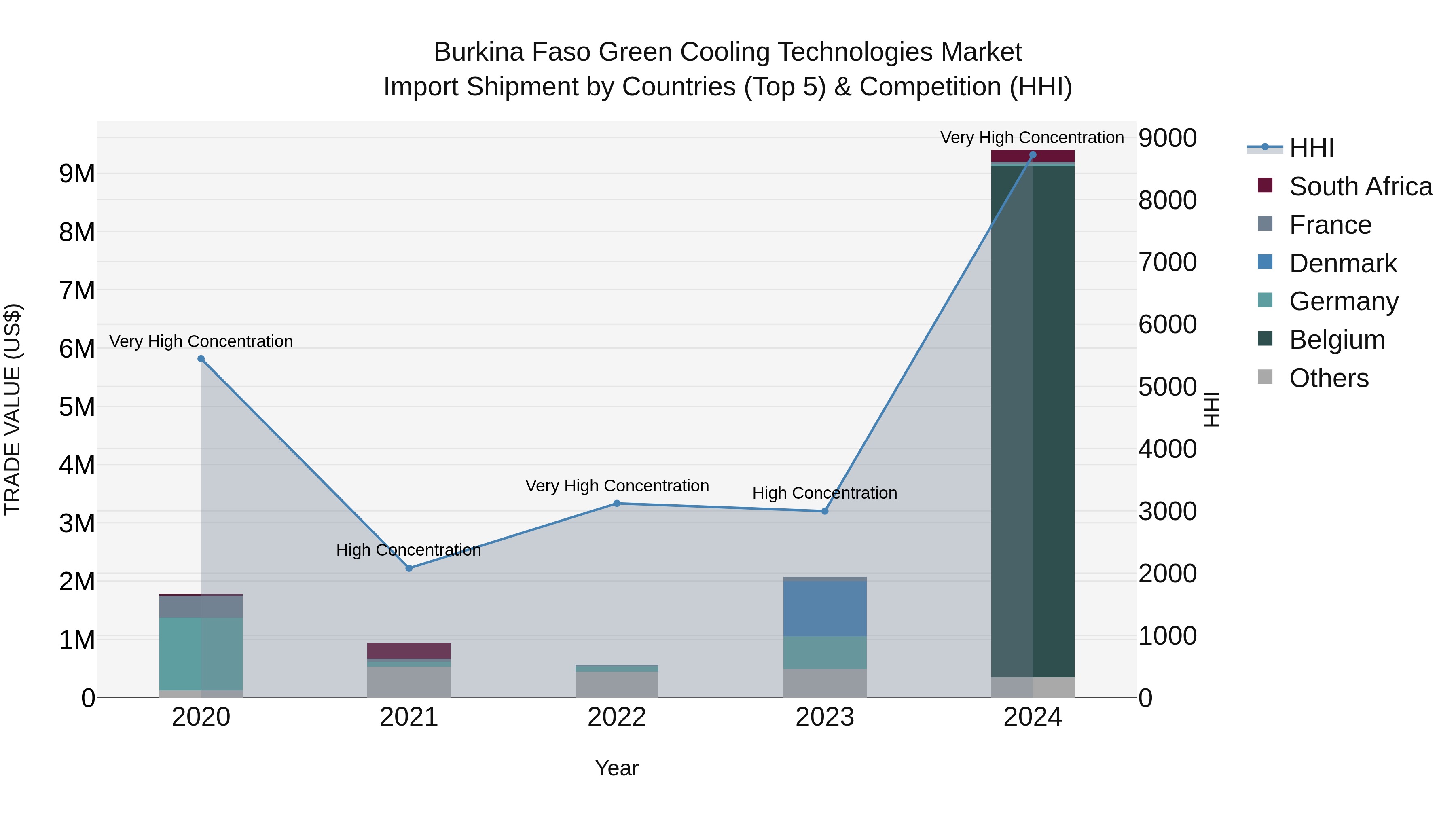Click the 2020 x-axis year label
Viewport: 1456px width, 819px height.
[x=201, y=717]
